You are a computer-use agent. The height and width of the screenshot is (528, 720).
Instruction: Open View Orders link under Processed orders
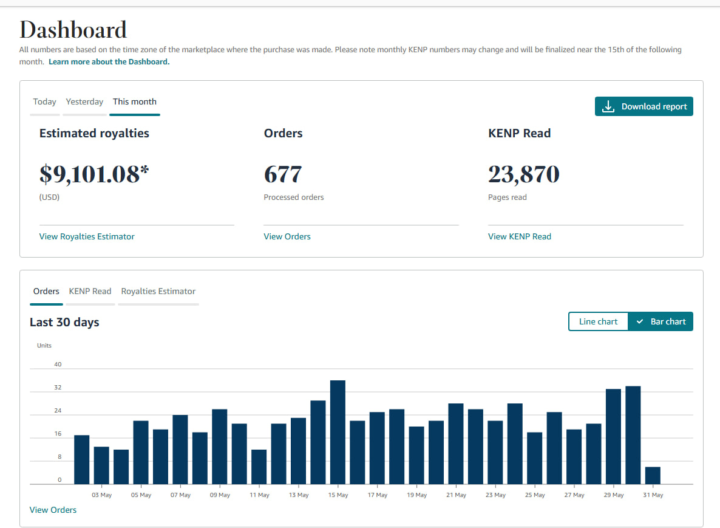(x=287, y=236)
